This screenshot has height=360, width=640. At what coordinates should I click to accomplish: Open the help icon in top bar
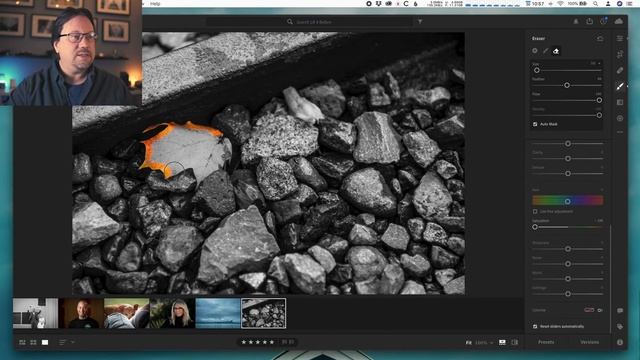pos(604,21)
